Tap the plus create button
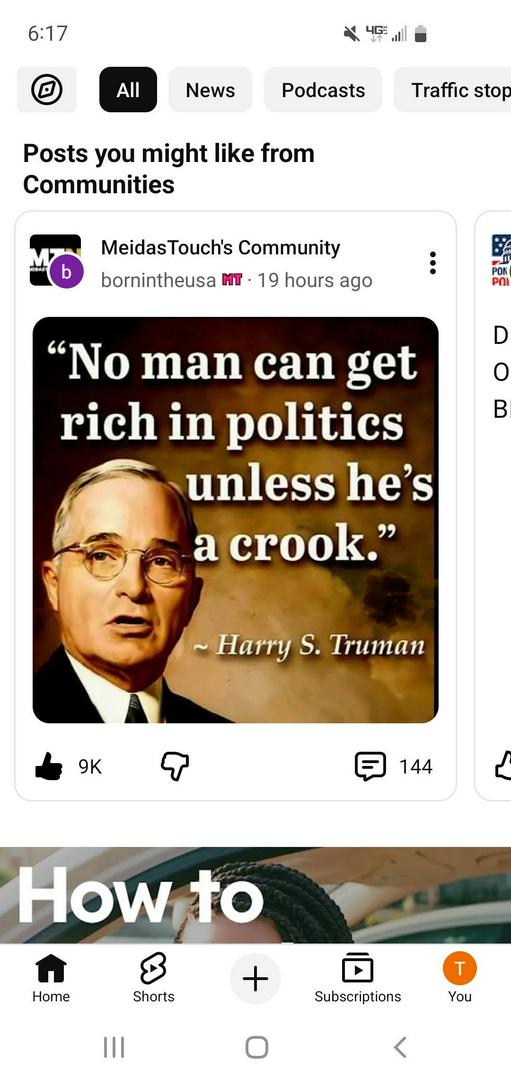 (256, 978)
